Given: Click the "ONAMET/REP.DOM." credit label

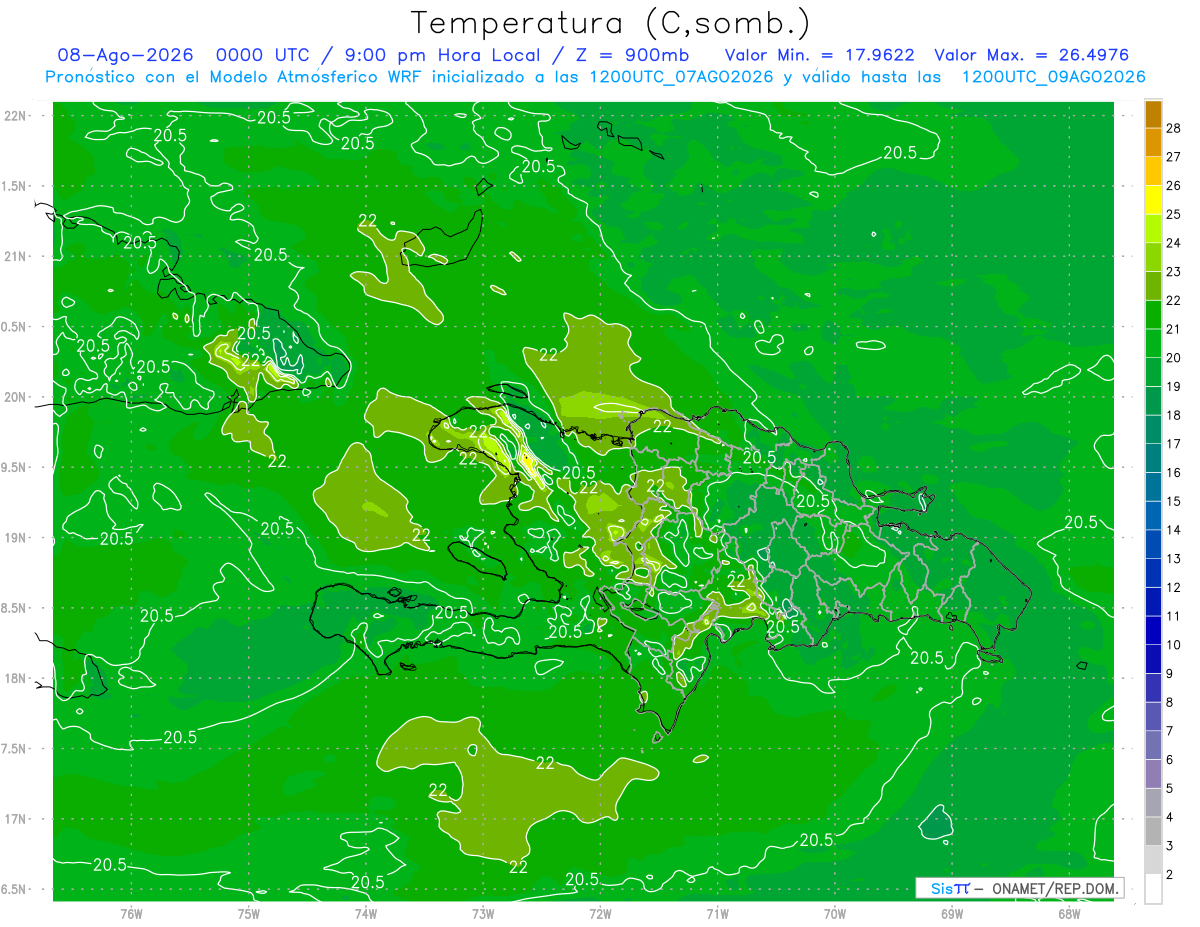Looking at the screenshot, I should tap(1055, 888).
